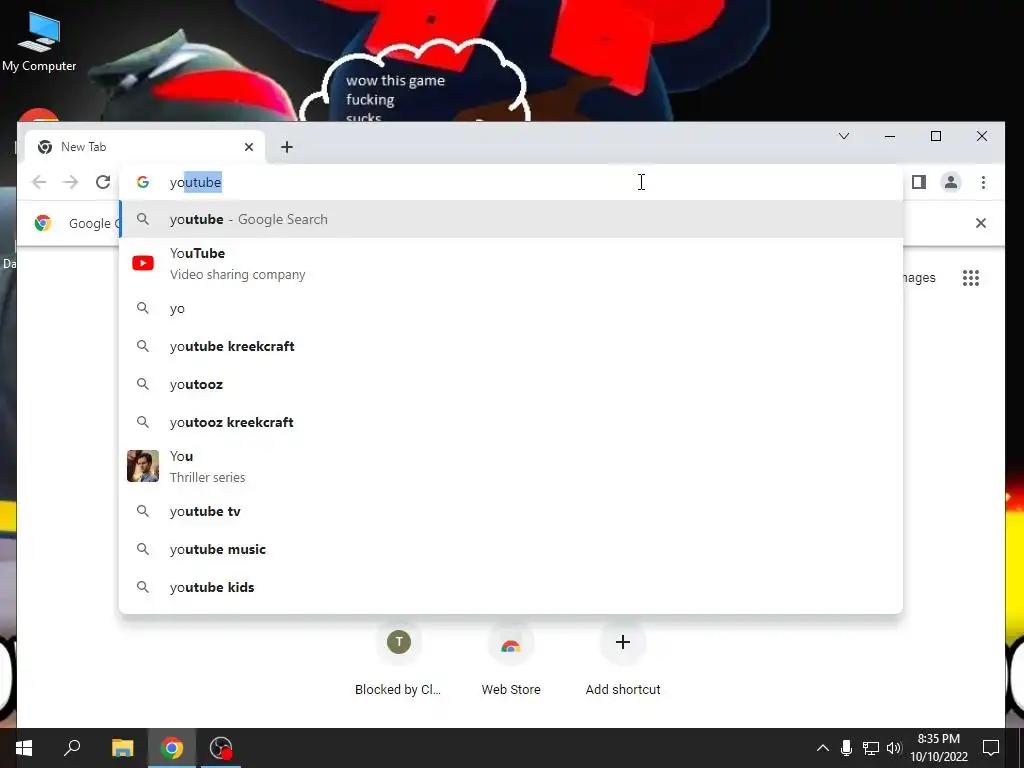Open the volume speaker tray icon
1024x768 pixels.
coord(894,748)
